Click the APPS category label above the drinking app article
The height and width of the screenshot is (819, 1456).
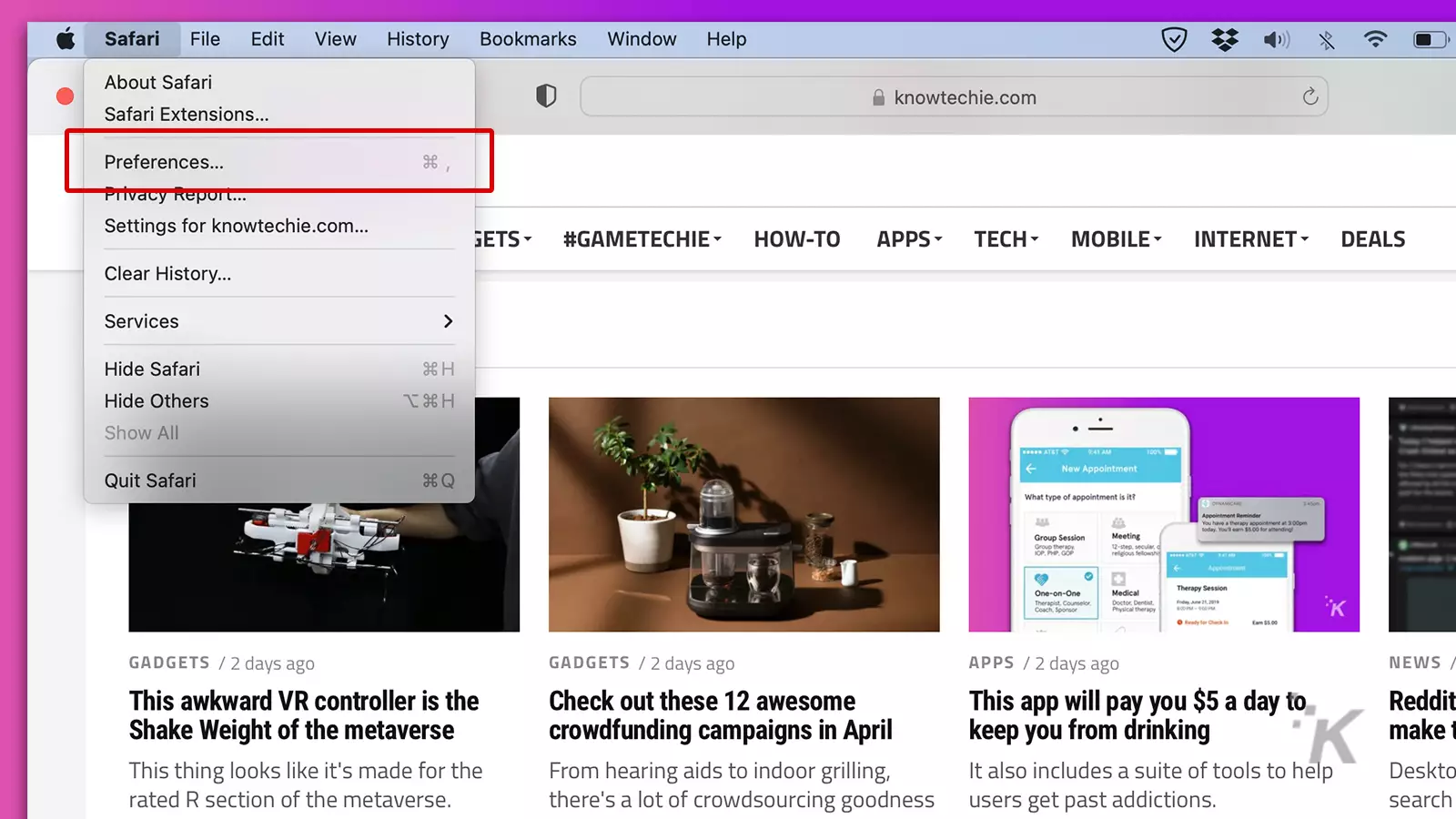pos(991,662)
